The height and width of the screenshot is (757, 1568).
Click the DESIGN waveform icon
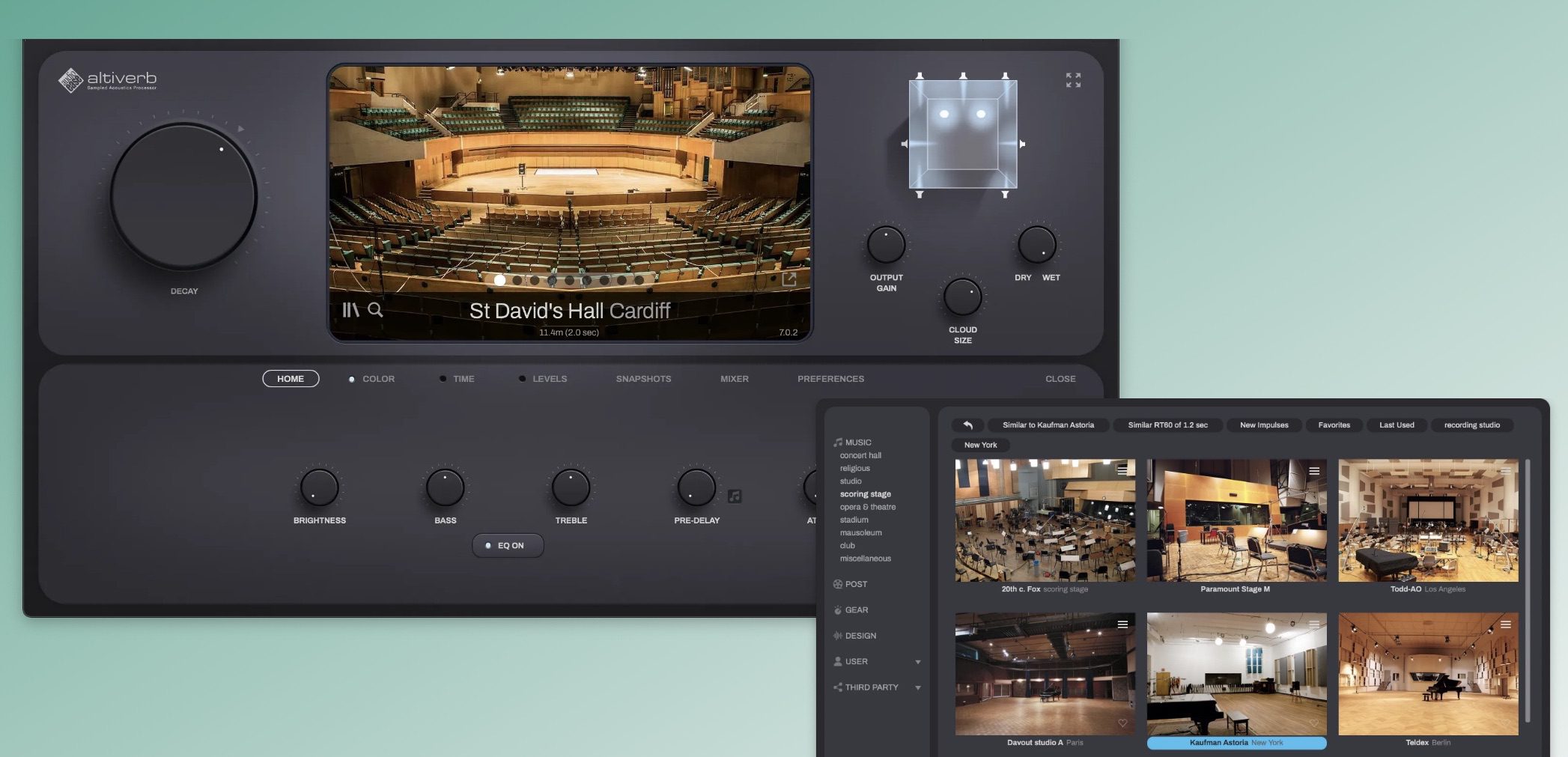pyautogui.click(x=838, y=636)
